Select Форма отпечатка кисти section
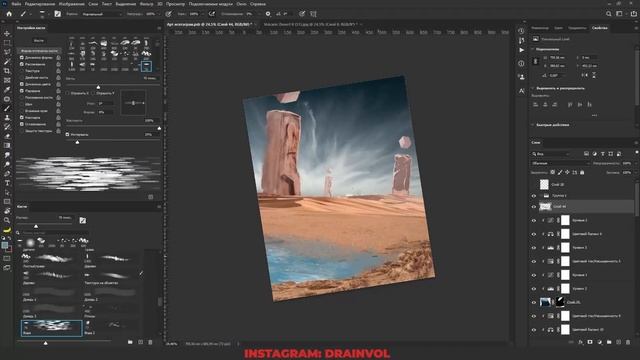Image resolution: width=640 pixels, height=360 pixels. pos(39,51)
